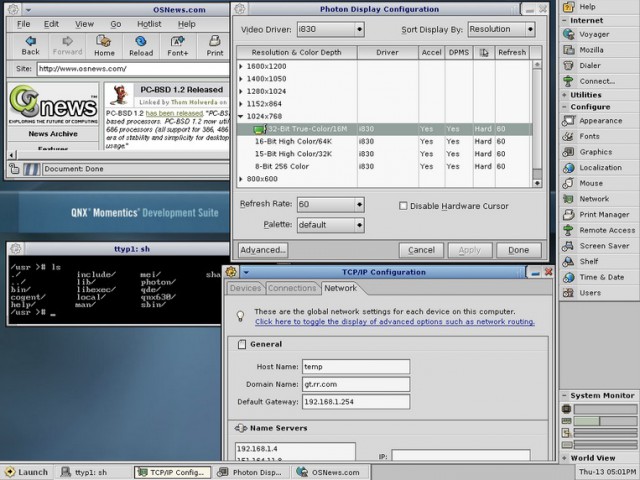Open the Hotlist menu in OSNews browser

click(149, 24)
